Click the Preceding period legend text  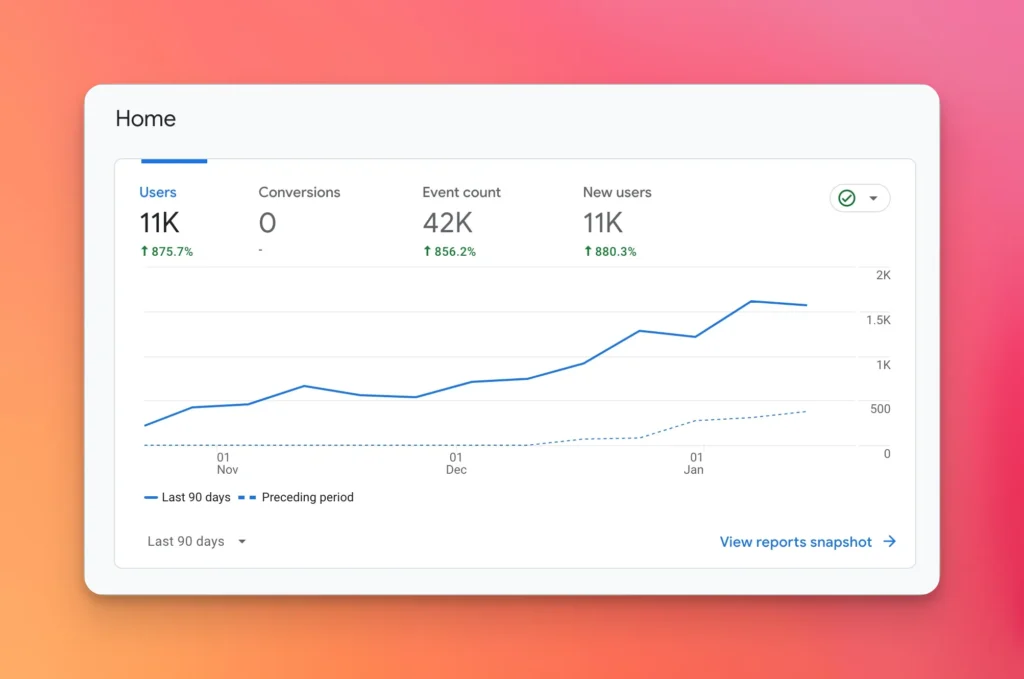(x=307, y=497)
